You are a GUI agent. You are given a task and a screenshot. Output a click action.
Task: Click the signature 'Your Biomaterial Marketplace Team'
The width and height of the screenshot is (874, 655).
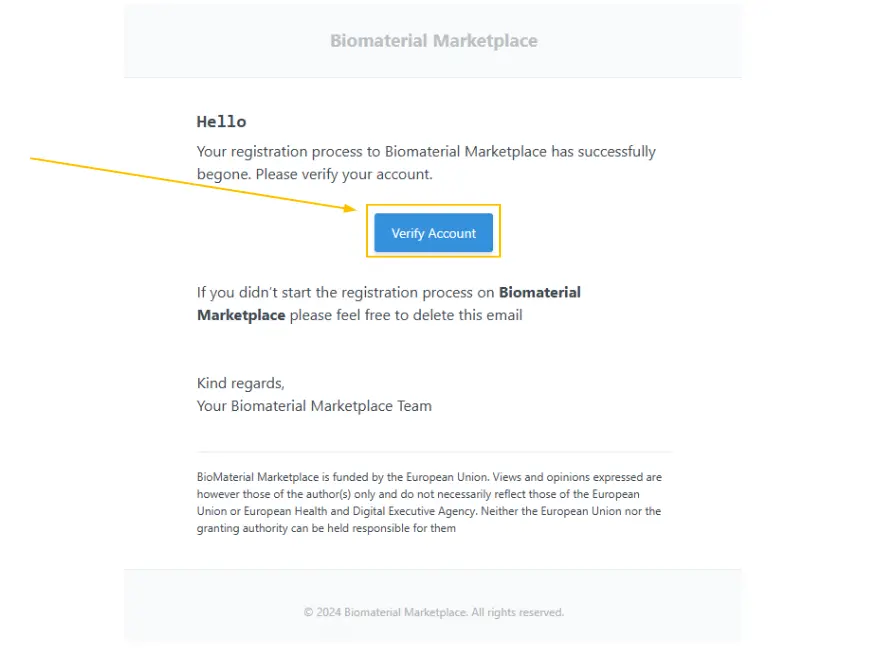(x=314, y=406)
